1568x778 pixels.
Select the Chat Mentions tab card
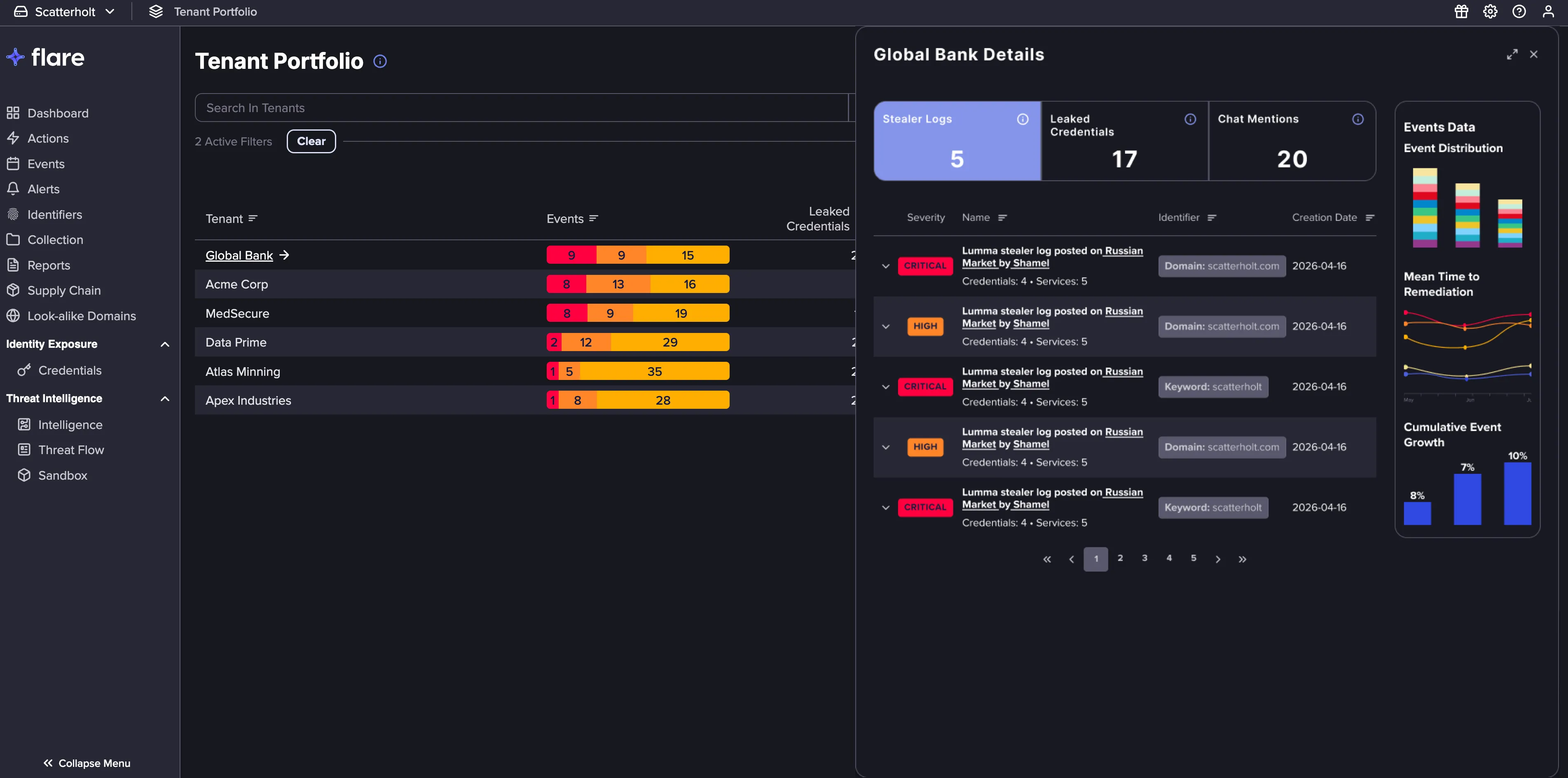coord(1292,141)
